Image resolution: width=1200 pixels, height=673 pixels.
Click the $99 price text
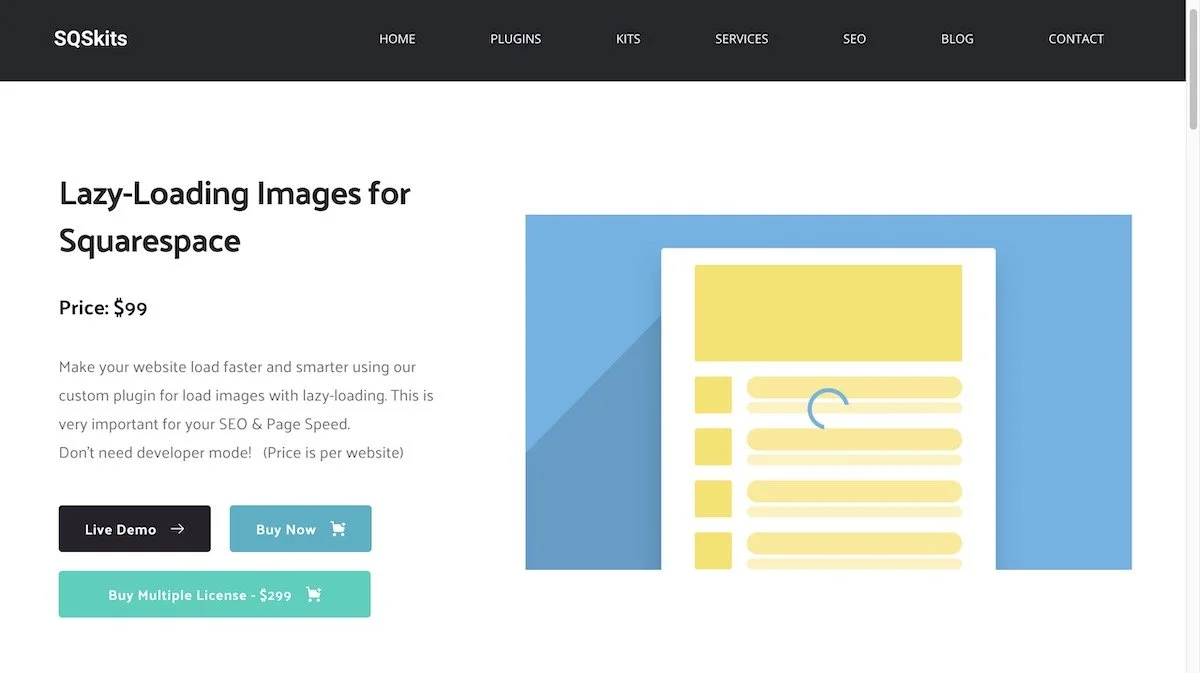pos(131,307)
